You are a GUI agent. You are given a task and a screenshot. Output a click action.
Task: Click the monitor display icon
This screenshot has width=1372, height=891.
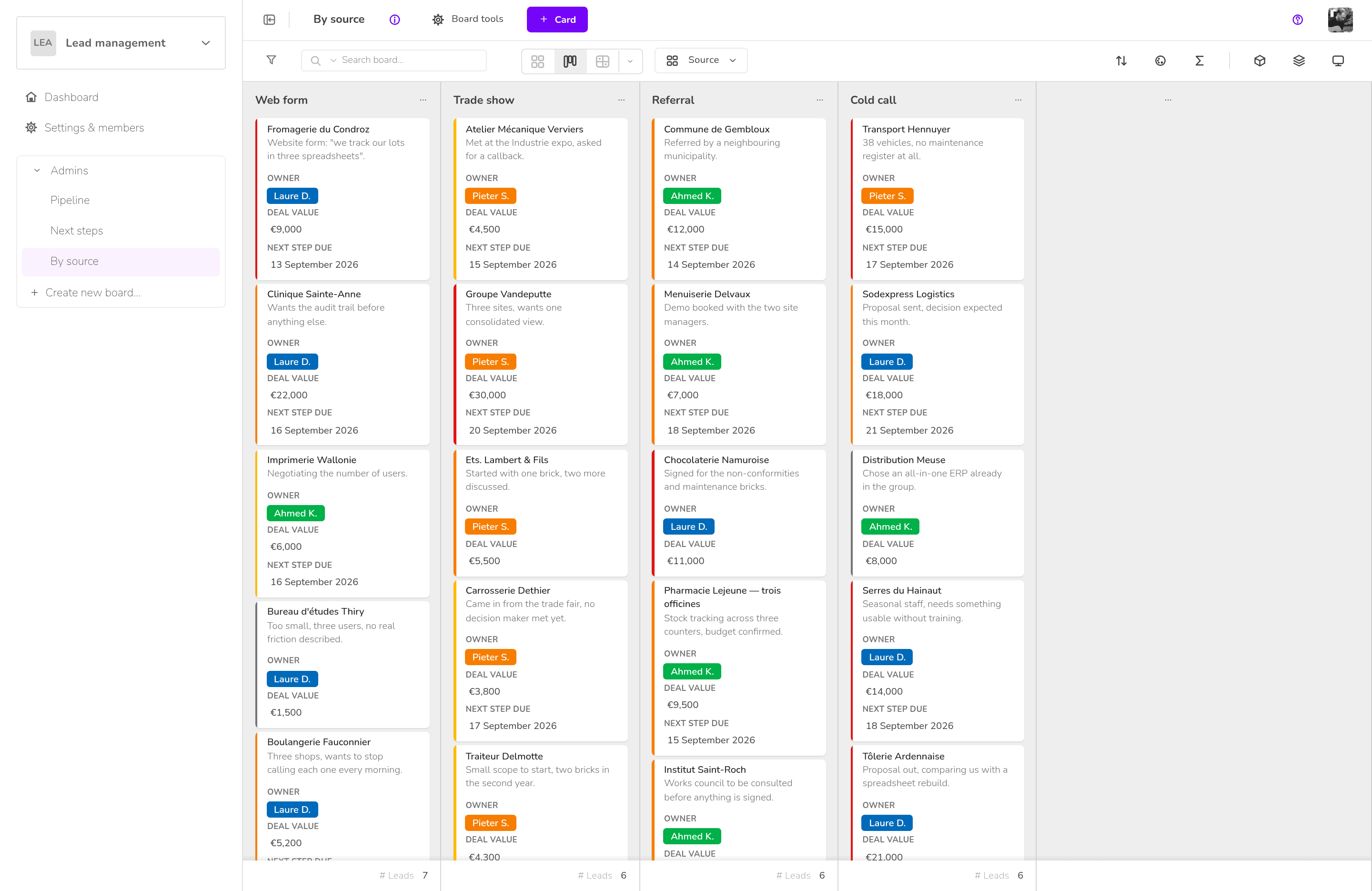pyautogui.click(x=1338, y=61)
